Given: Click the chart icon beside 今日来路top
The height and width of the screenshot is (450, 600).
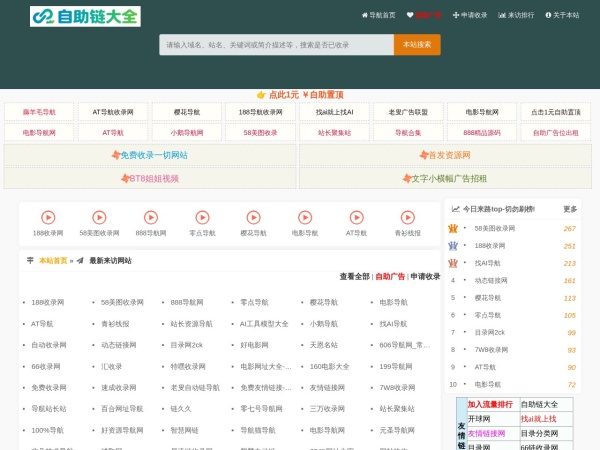Looking at the screenshot, I should pos(455,209).
